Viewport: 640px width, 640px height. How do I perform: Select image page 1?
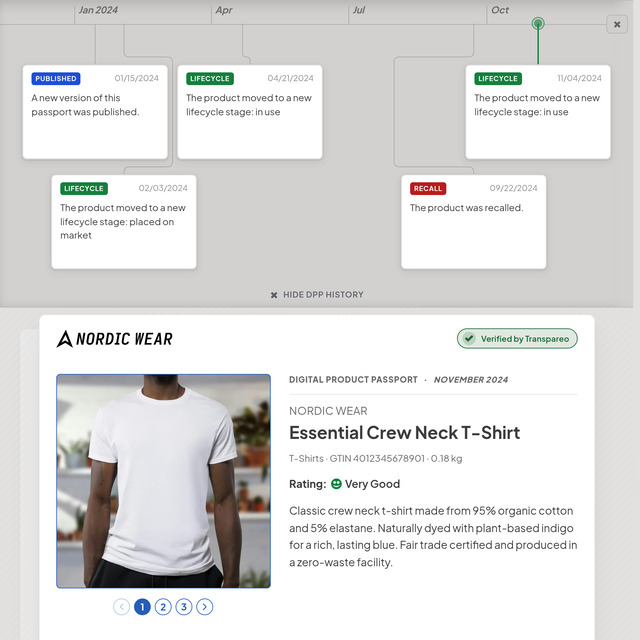(142, 607)
